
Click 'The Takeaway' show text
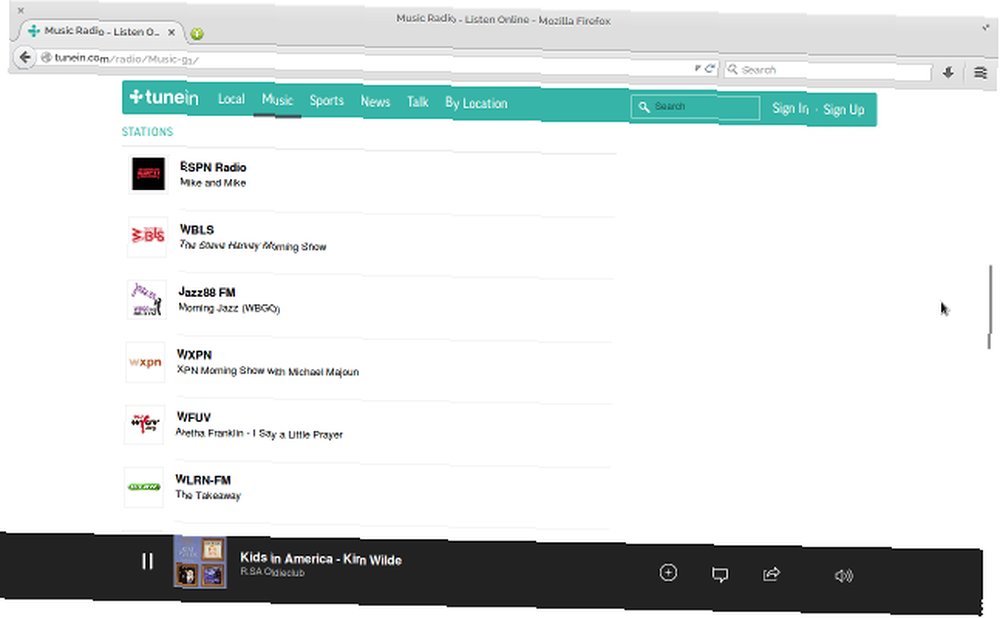click(208, 495)
